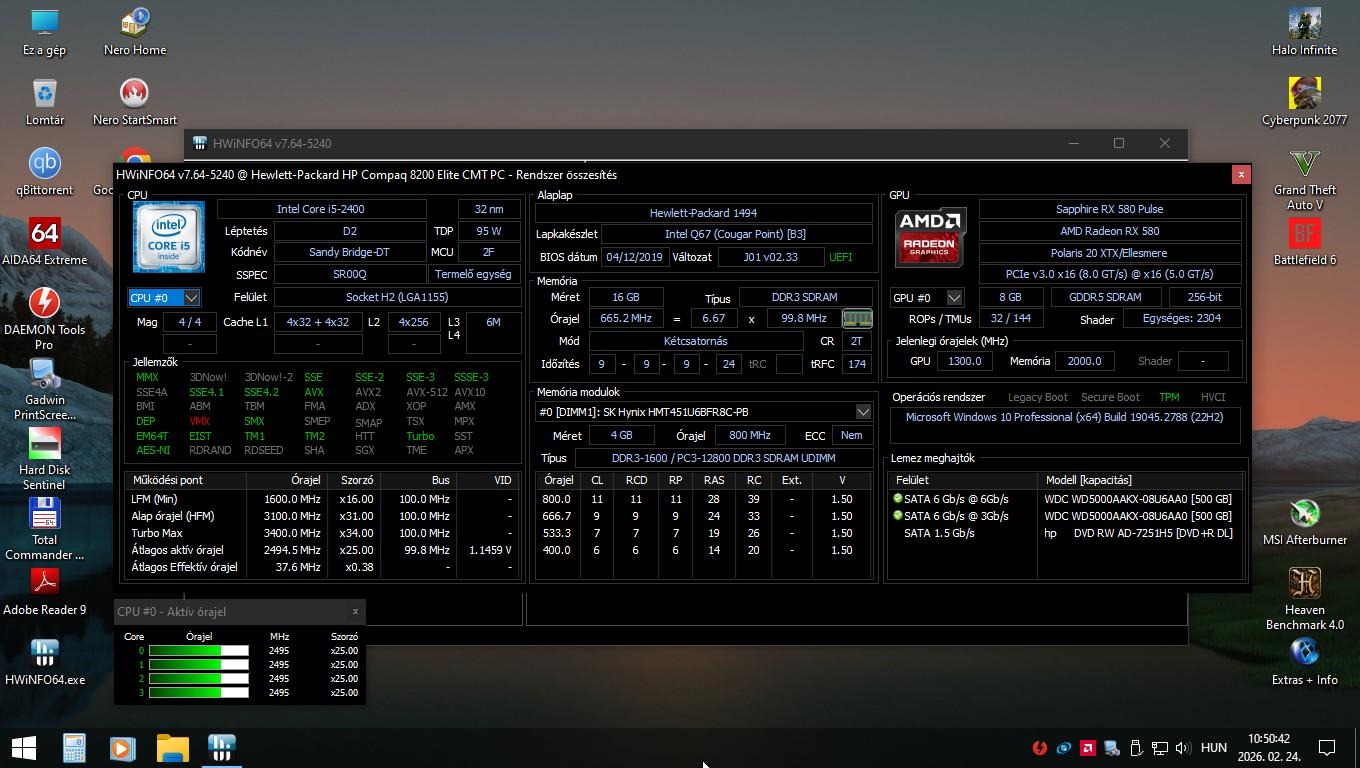Launch Hard Disk Sentinel
Screen dimensions: 1360x768
coord(44,458)
